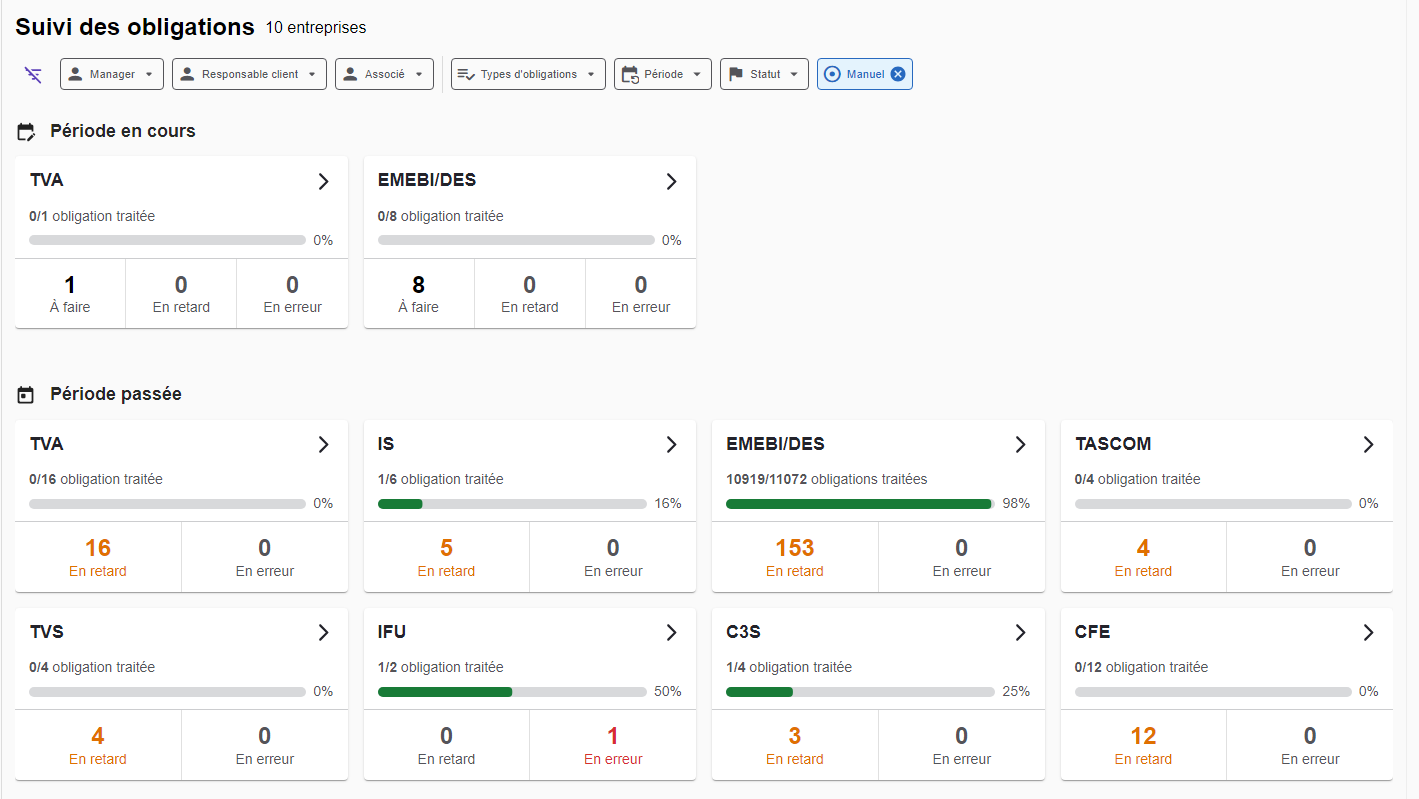Click the IFU card title

point(392,632)
